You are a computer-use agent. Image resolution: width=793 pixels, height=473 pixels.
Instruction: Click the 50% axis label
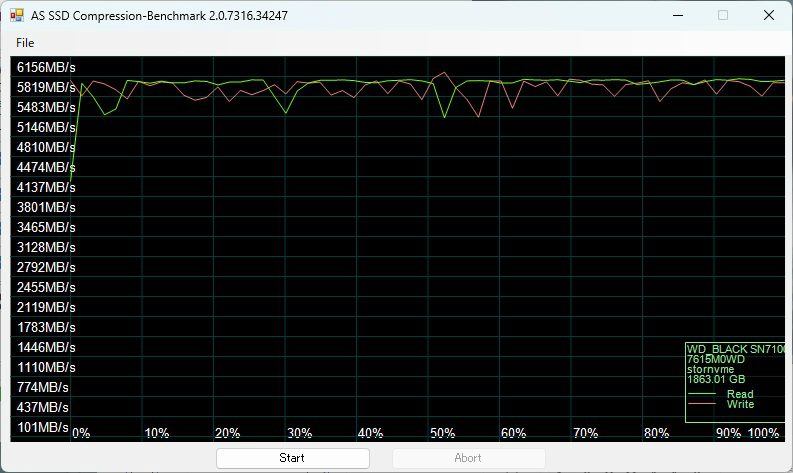[442, 433]
